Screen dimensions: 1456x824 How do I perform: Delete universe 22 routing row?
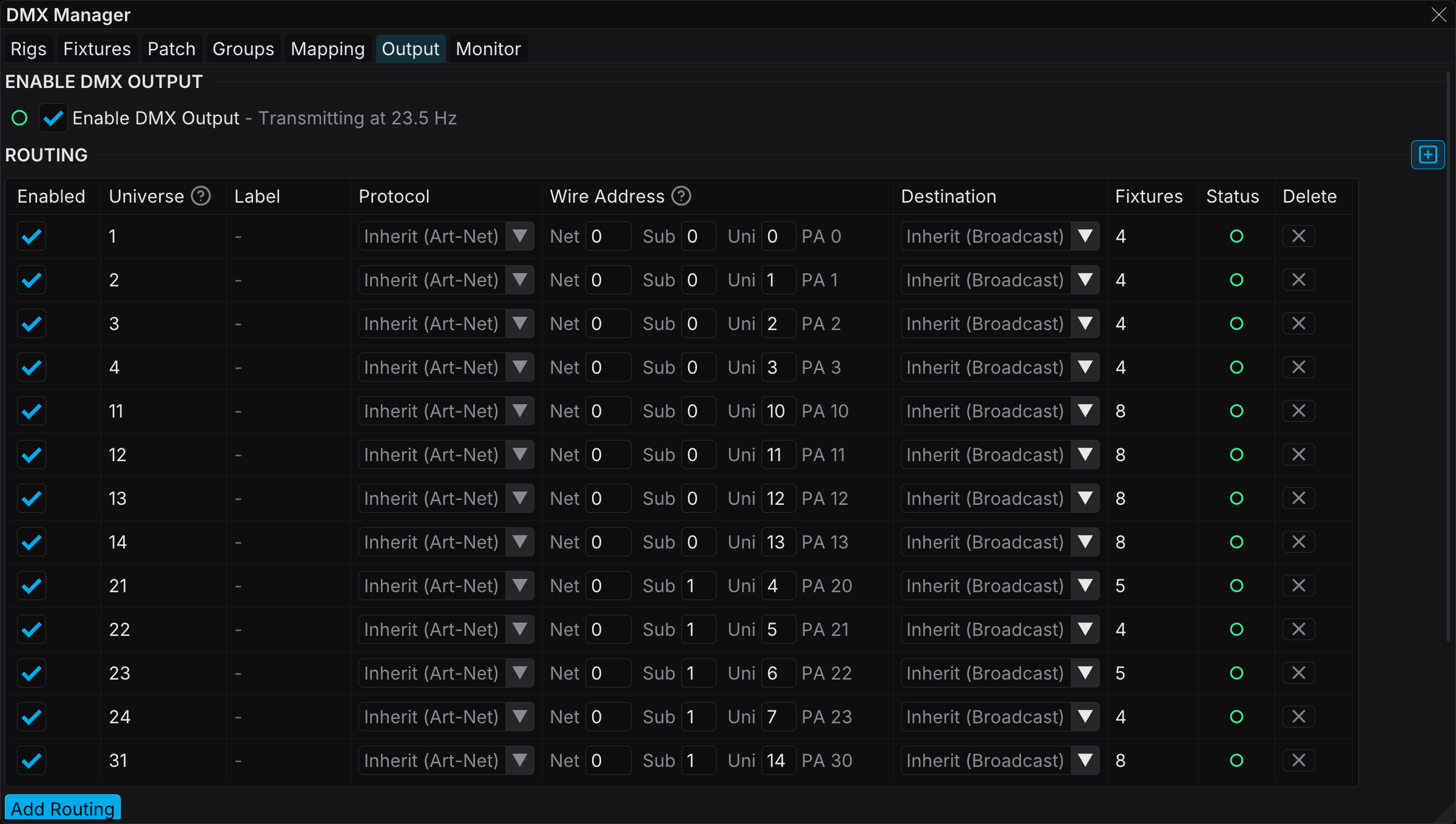click(x=1298, y=629)
